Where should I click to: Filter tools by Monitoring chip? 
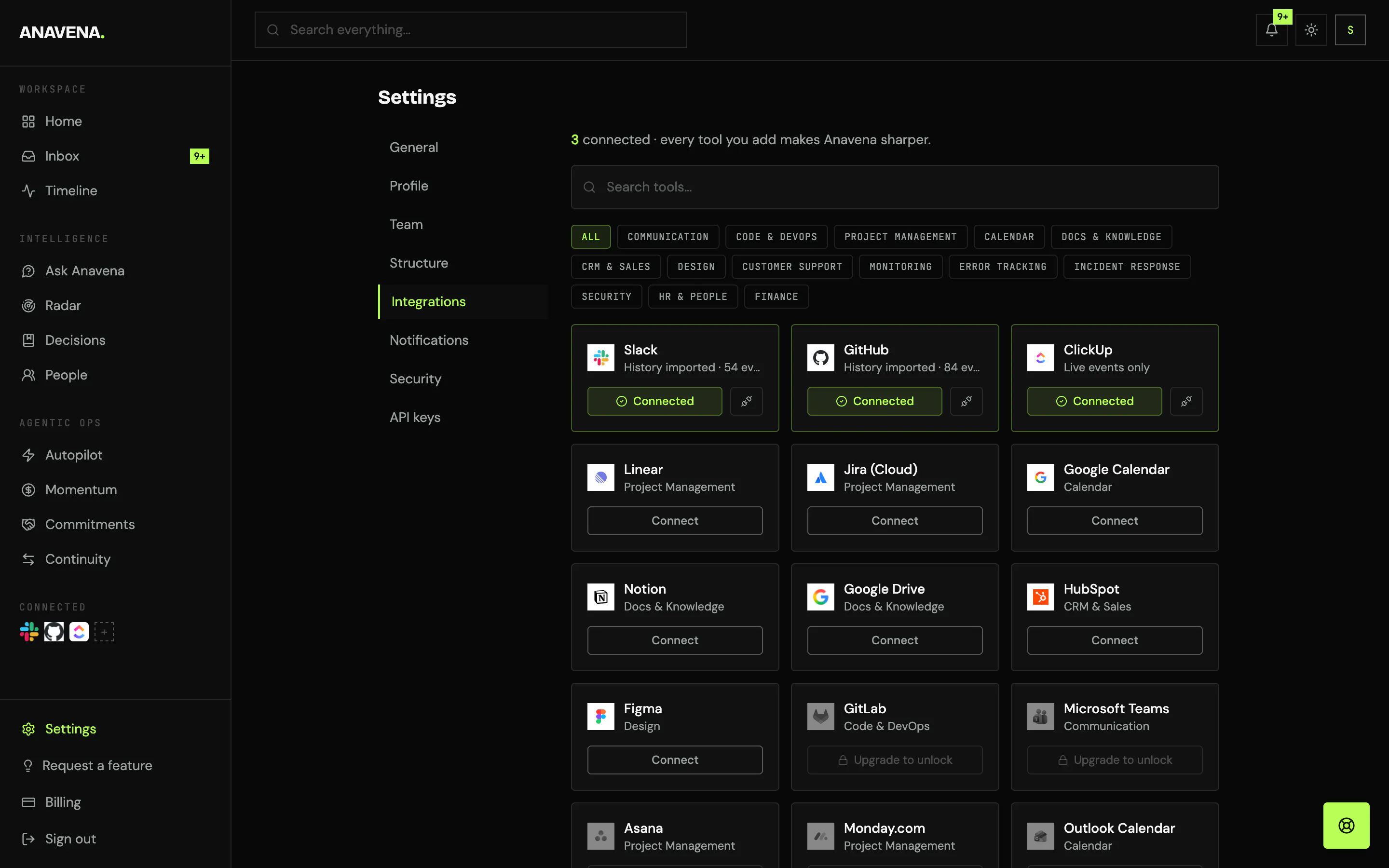pyautogui.click(x=900, y=266)
